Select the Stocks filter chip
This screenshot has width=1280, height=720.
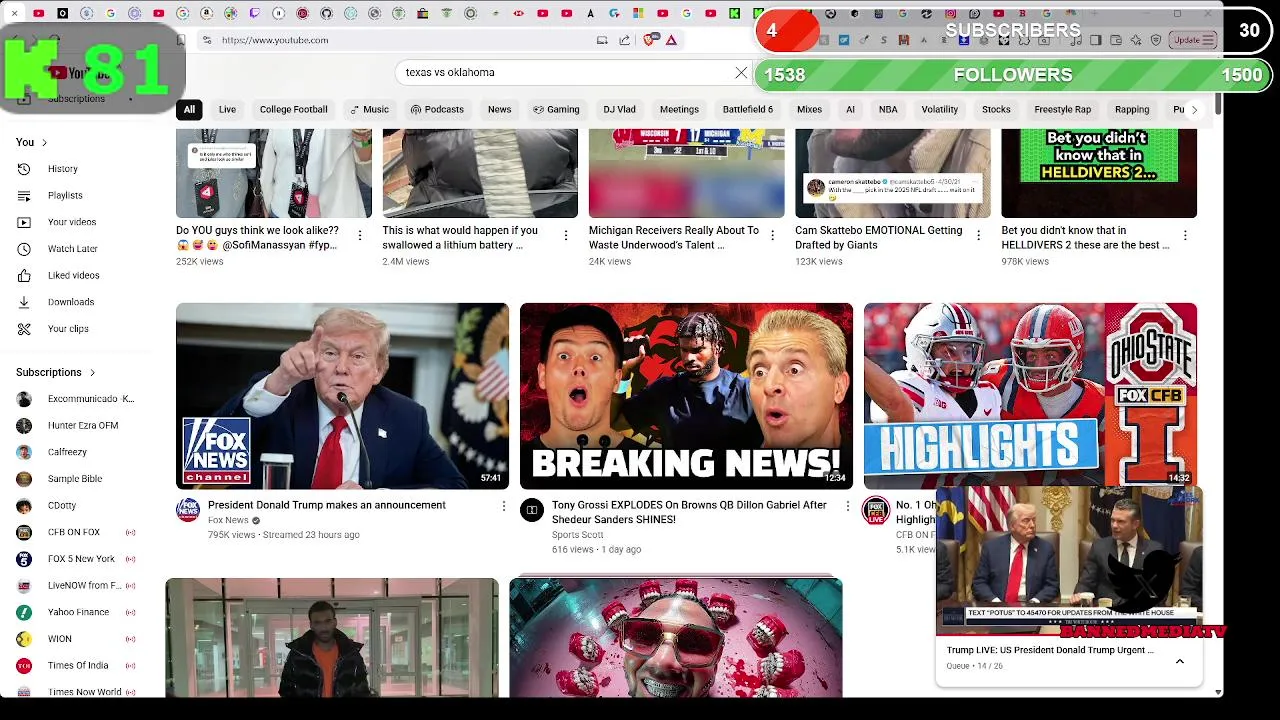pos(996,109)
